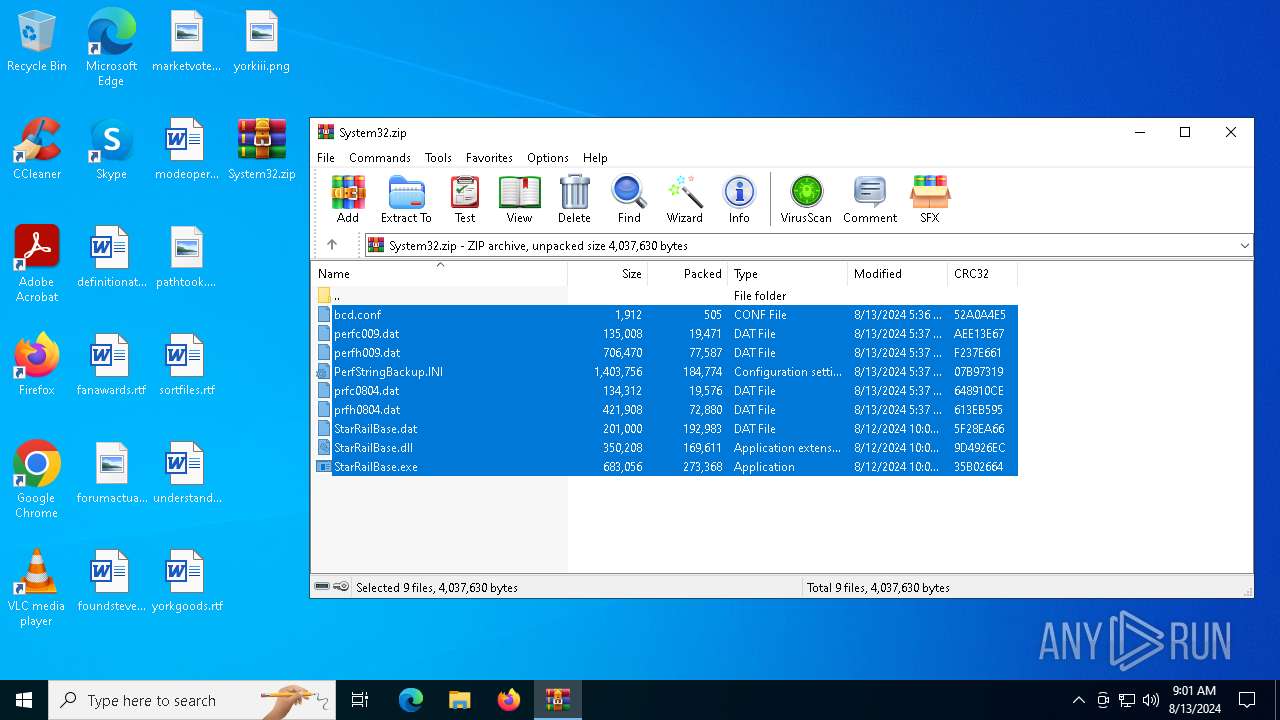Sort by the Name column header
This screenshot has height=720, width=1280.
click(x=439, y=274)
